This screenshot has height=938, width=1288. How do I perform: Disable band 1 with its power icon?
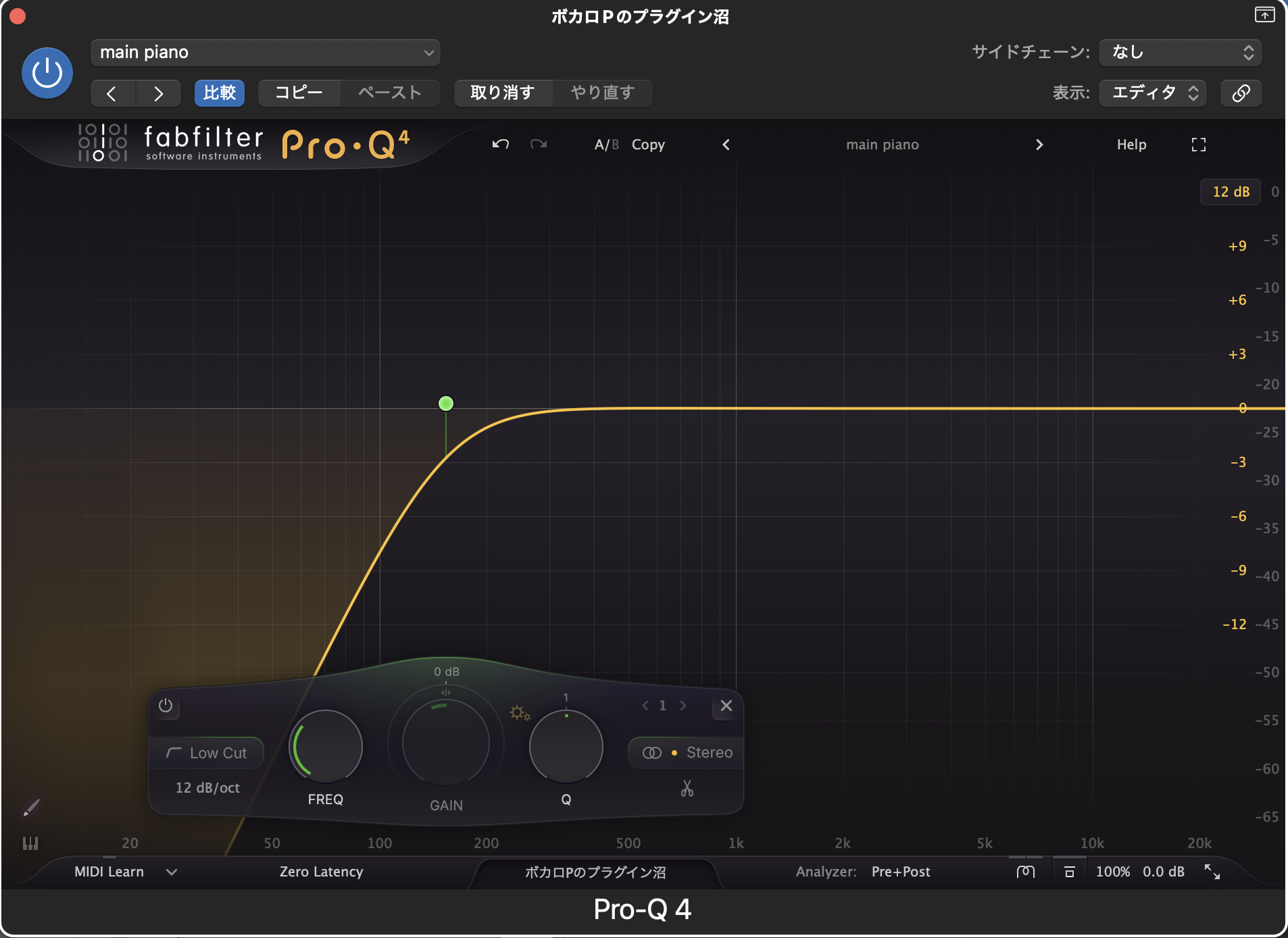point(166,706)
